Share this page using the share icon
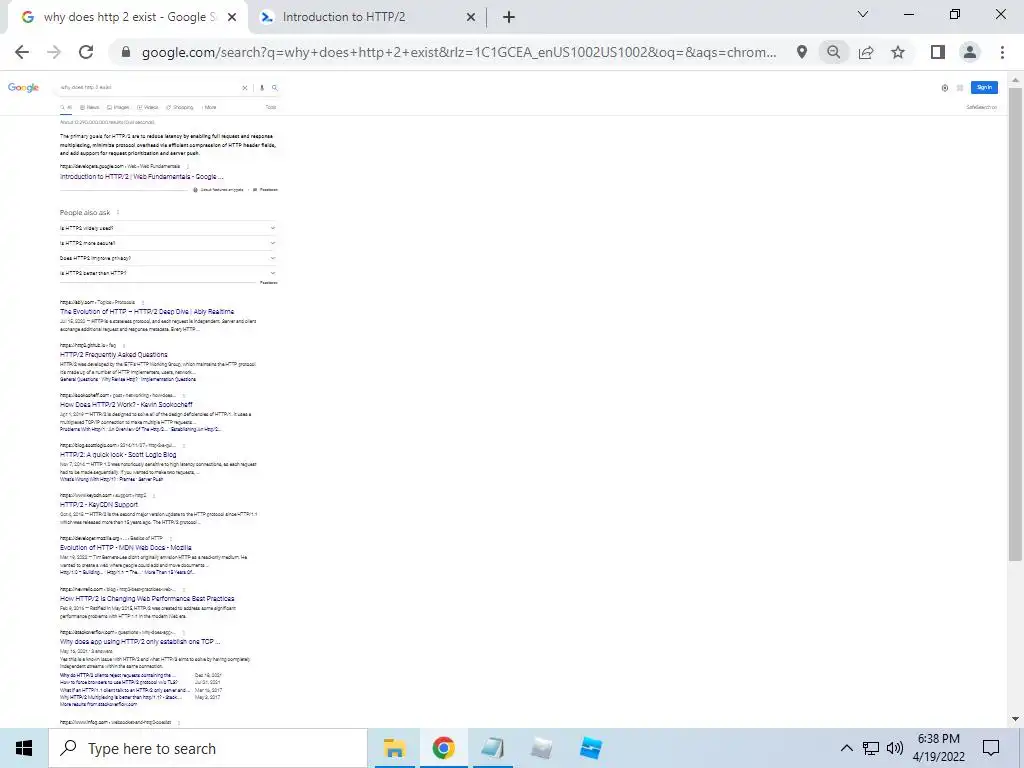 pos(866,52)
